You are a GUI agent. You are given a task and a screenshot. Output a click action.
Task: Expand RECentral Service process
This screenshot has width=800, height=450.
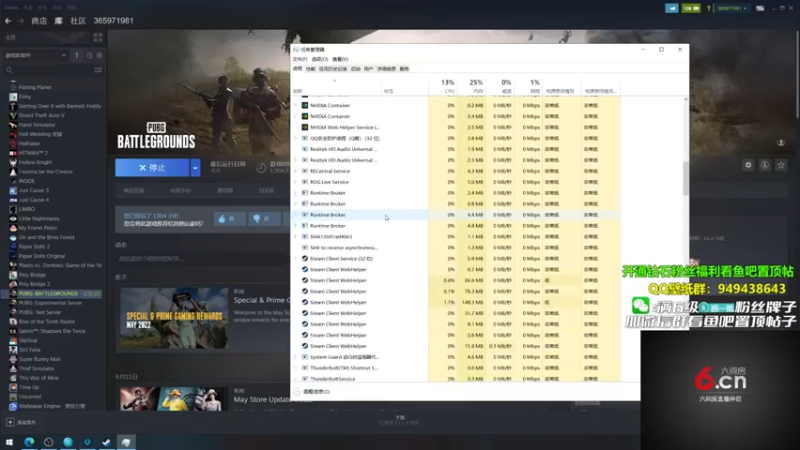coord(295,171)
